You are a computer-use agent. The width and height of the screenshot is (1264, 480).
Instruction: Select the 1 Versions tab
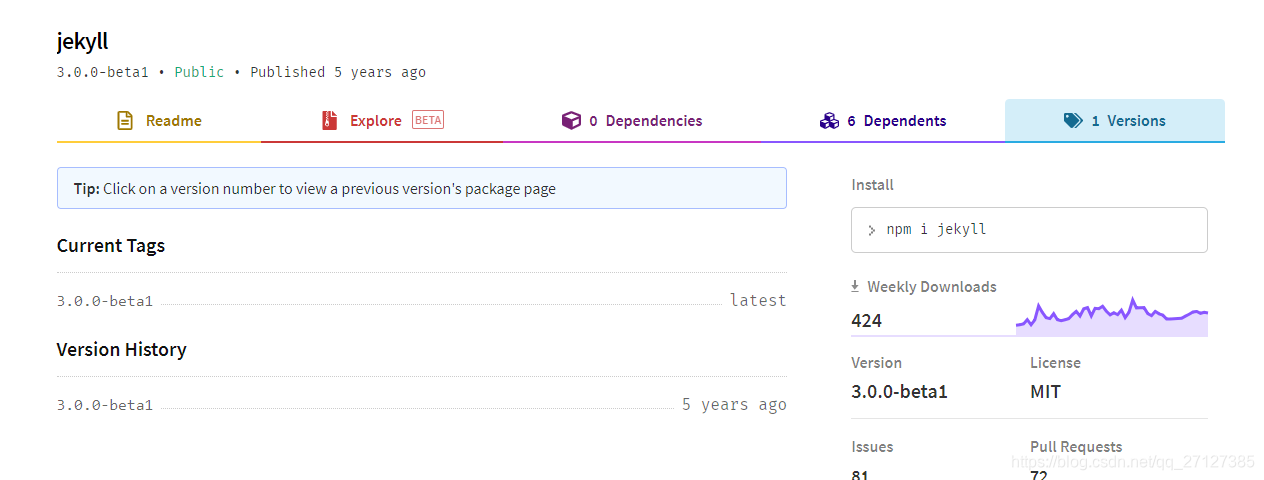click(x=1115, y=121)
